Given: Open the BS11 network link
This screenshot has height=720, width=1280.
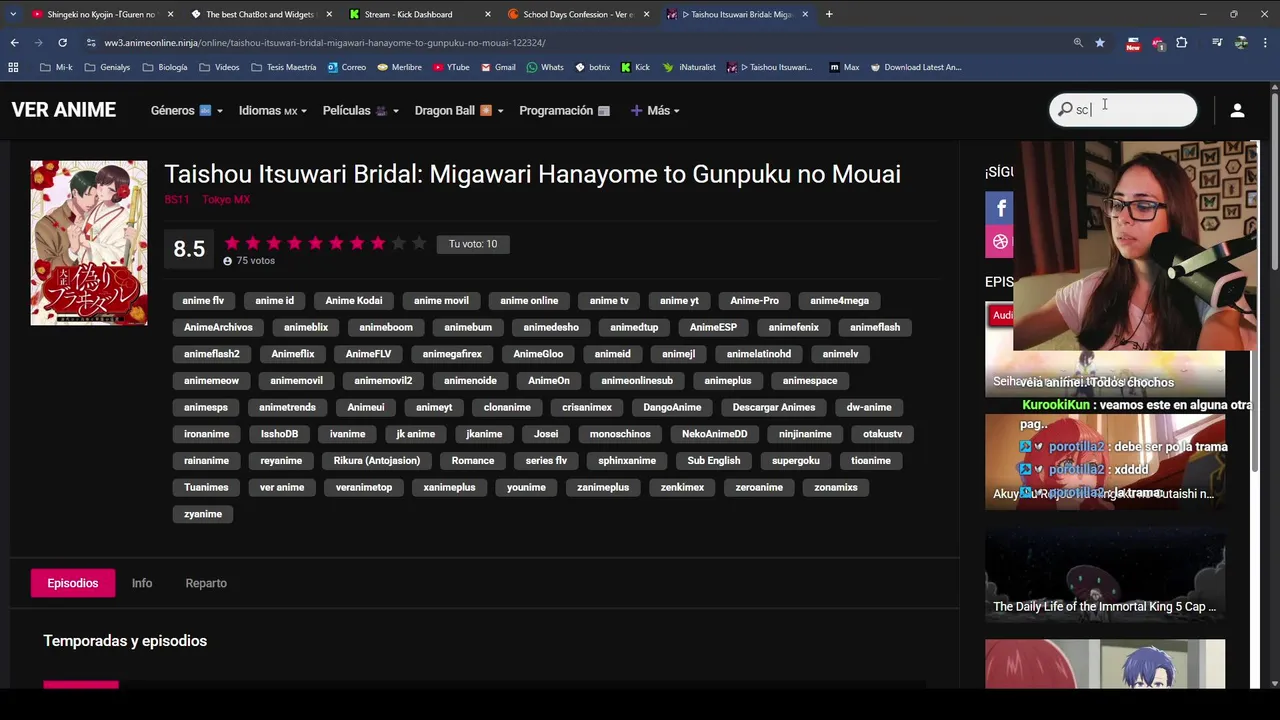Looking at the screenshot, I should [x=177, y=199].
